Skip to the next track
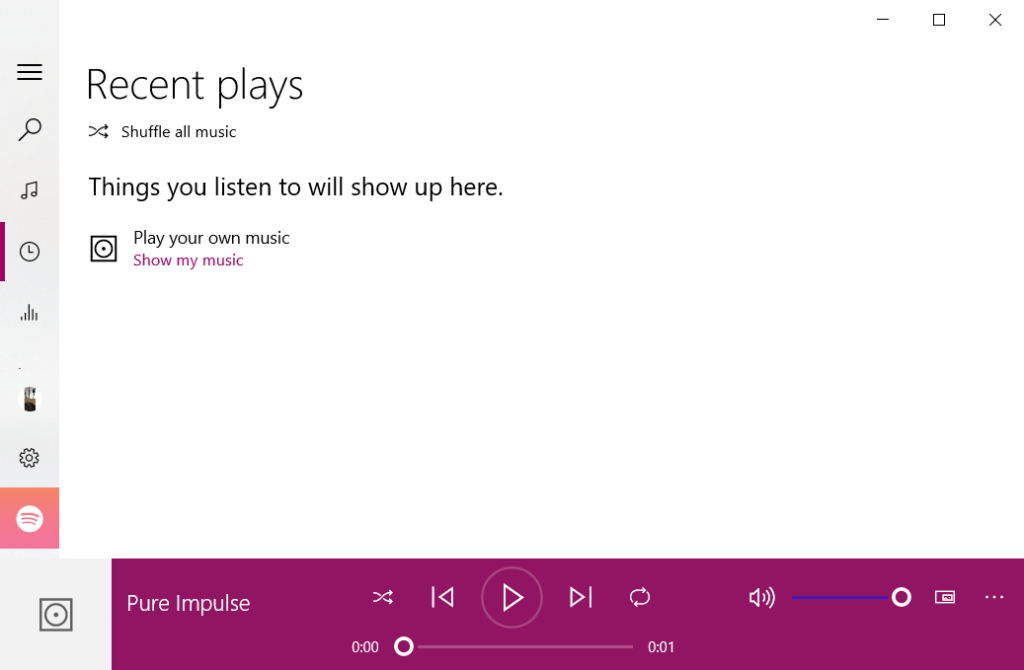The width and height of the screenshot is (1024, 670). [x=581, y=597]
